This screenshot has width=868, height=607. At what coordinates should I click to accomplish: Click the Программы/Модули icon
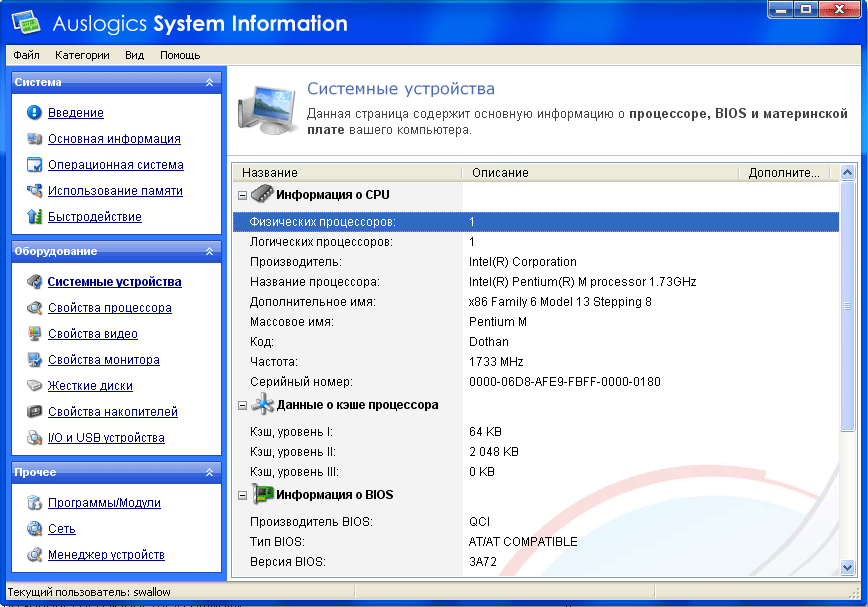tap(34, 502)
